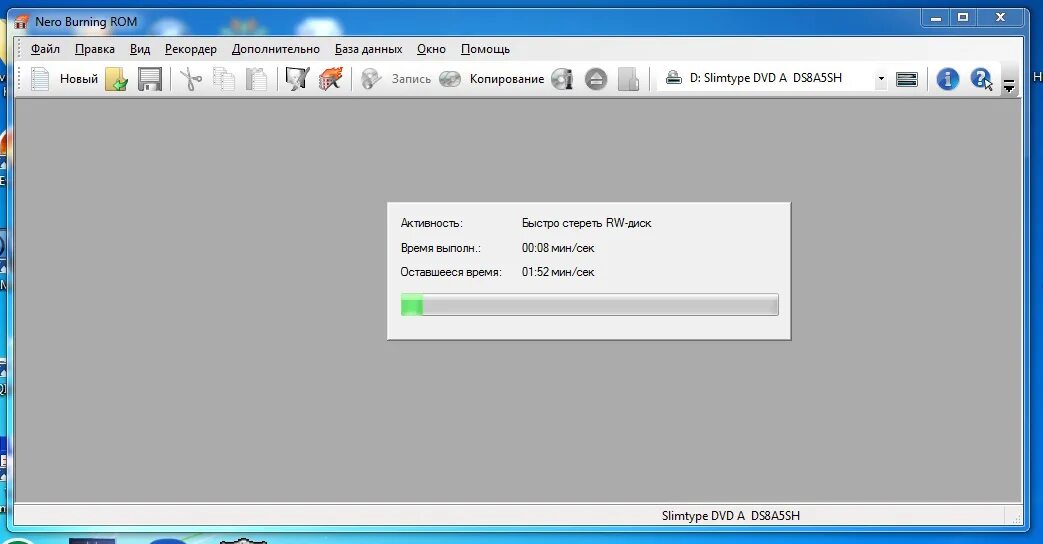Expand the toolbar overflow options arrow

point(1009,84)
